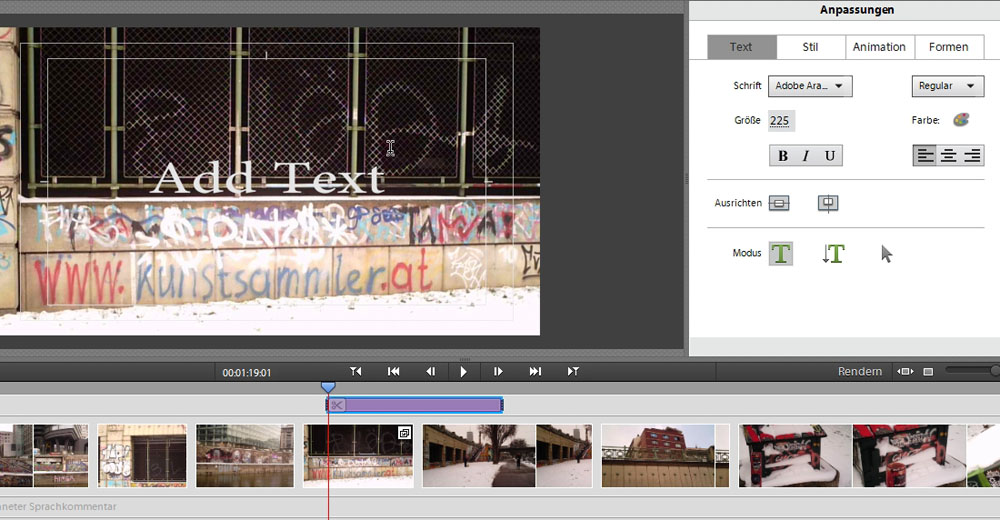This screenshot has height=520, width=1000.
Task: Go to previous edit point
Action: [x=356, y=371]
